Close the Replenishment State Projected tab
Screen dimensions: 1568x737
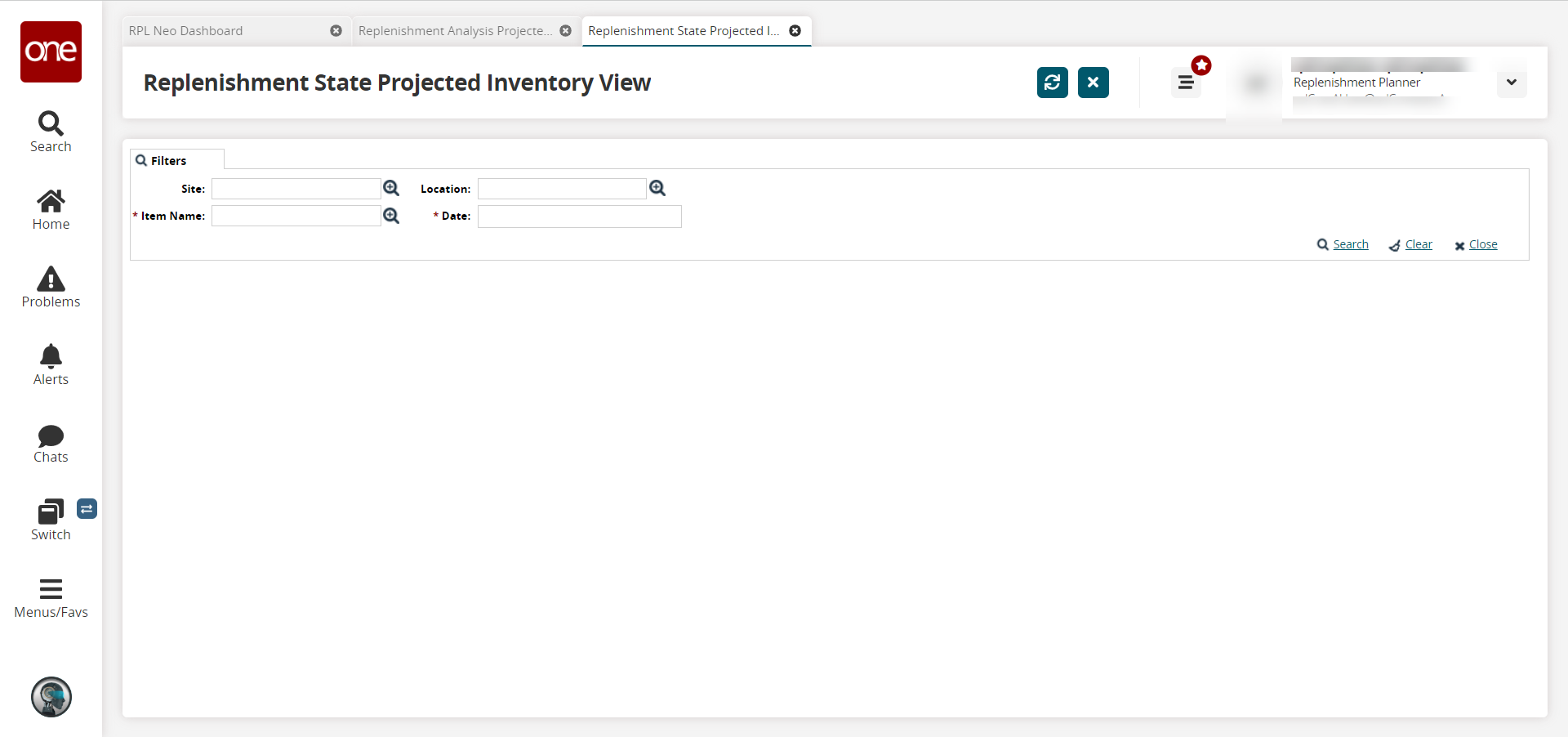tap(795, 31)
